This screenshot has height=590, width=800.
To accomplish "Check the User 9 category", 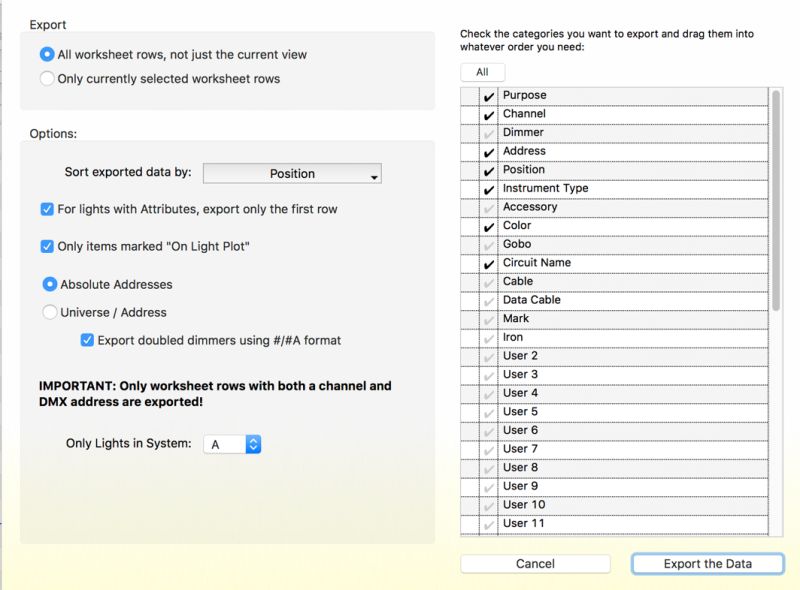I will pos(489,487).
